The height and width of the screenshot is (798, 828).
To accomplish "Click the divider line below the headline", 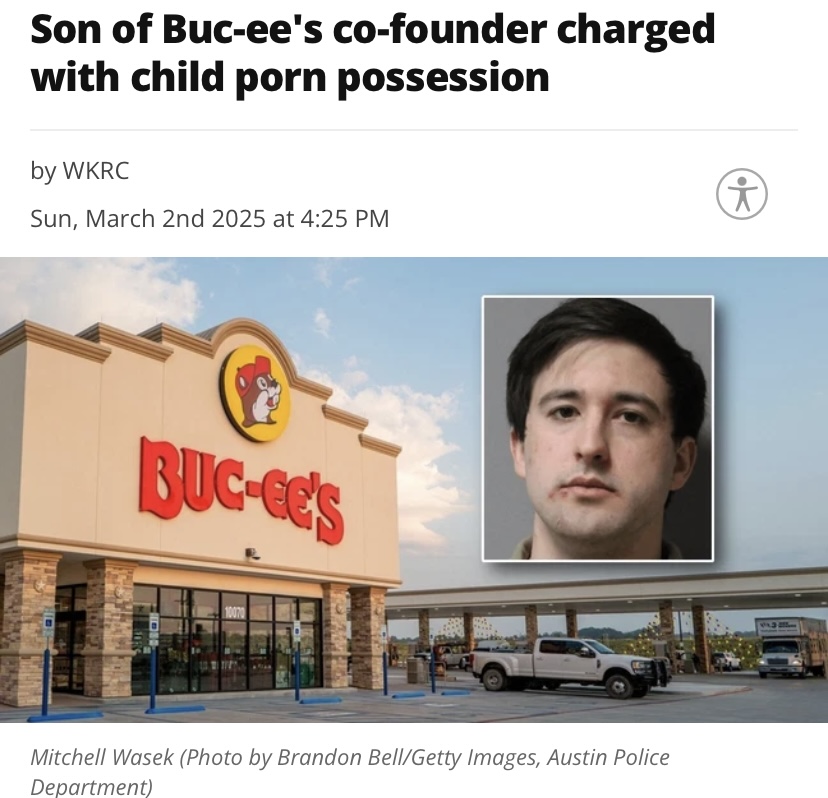I will click(413, 129).
